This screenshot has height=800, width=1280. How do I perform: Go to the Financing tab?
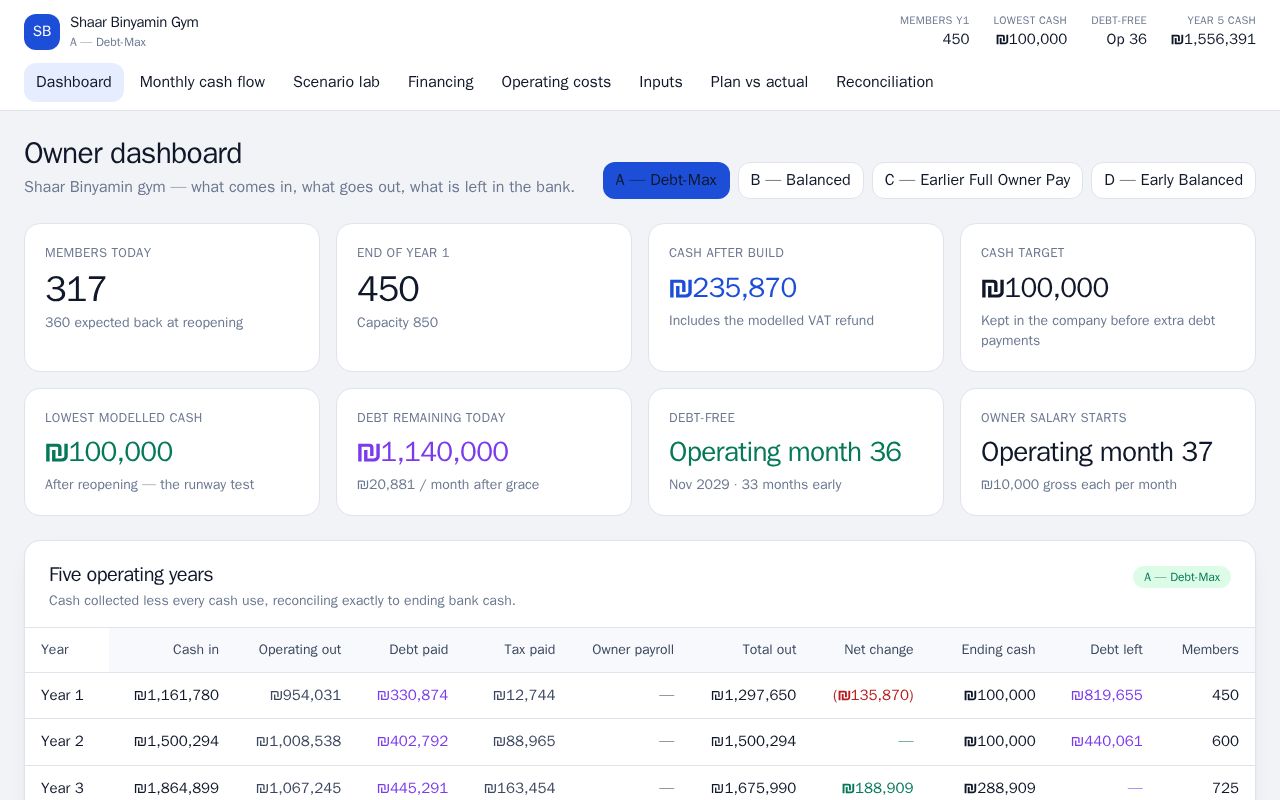(x=440, y=82)
